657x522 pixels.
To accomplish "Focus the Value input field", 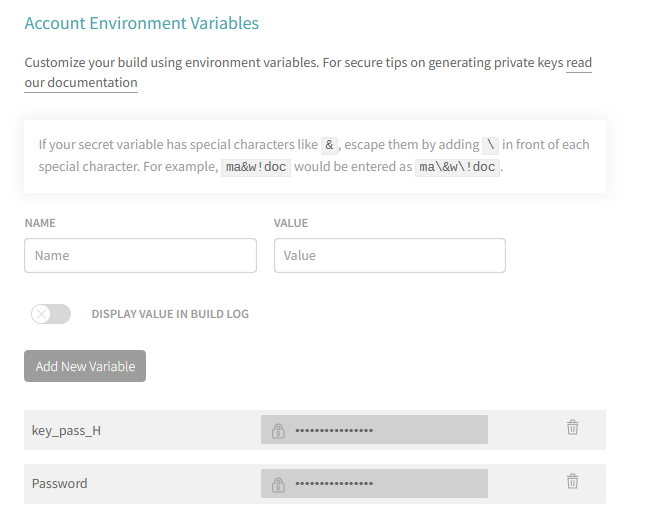I will pyautogui.click(x=389, y=255).
